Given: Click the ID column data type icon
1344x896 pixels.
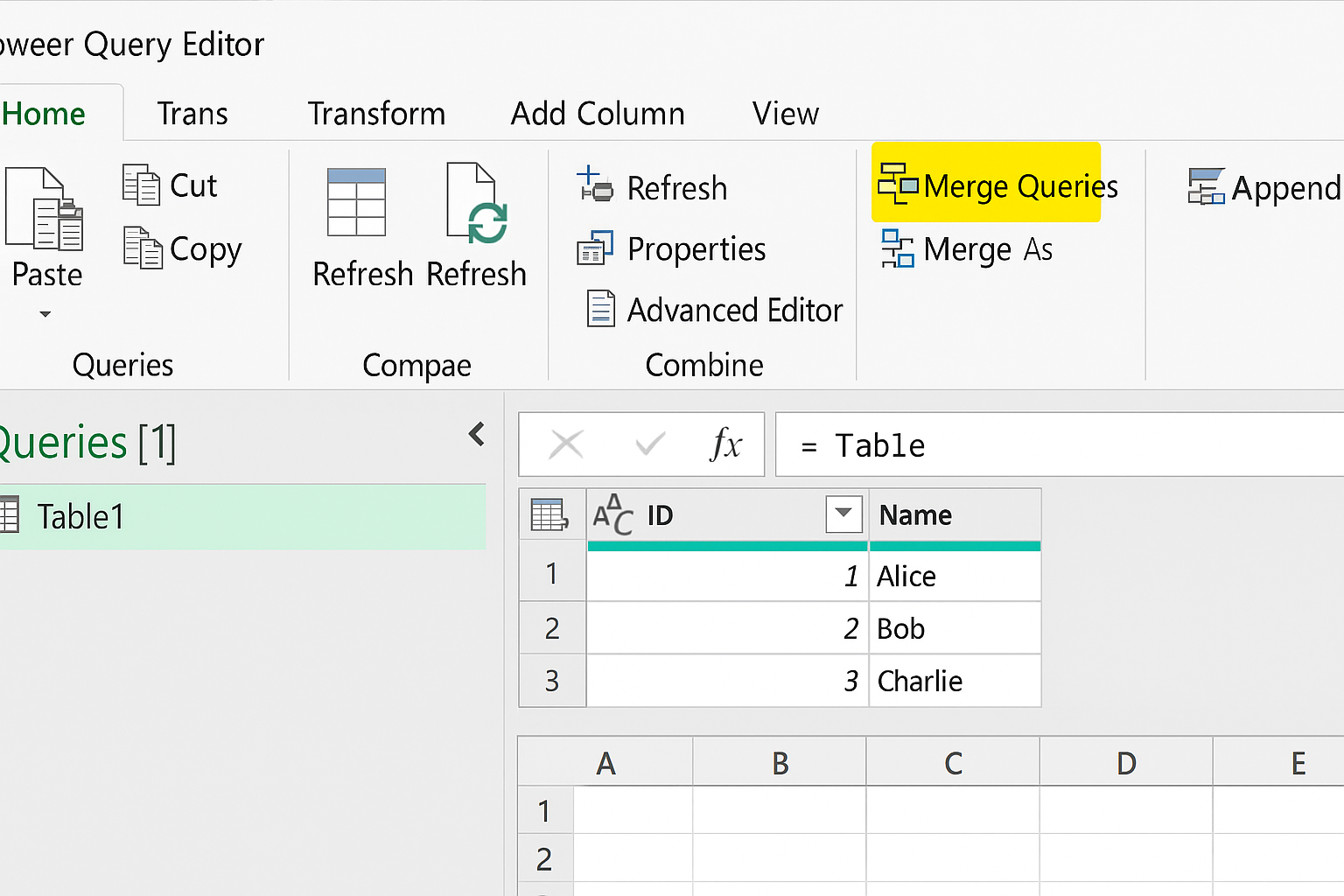Looking at the screenshot, I should pyautogui.click(x=612, y=514).
